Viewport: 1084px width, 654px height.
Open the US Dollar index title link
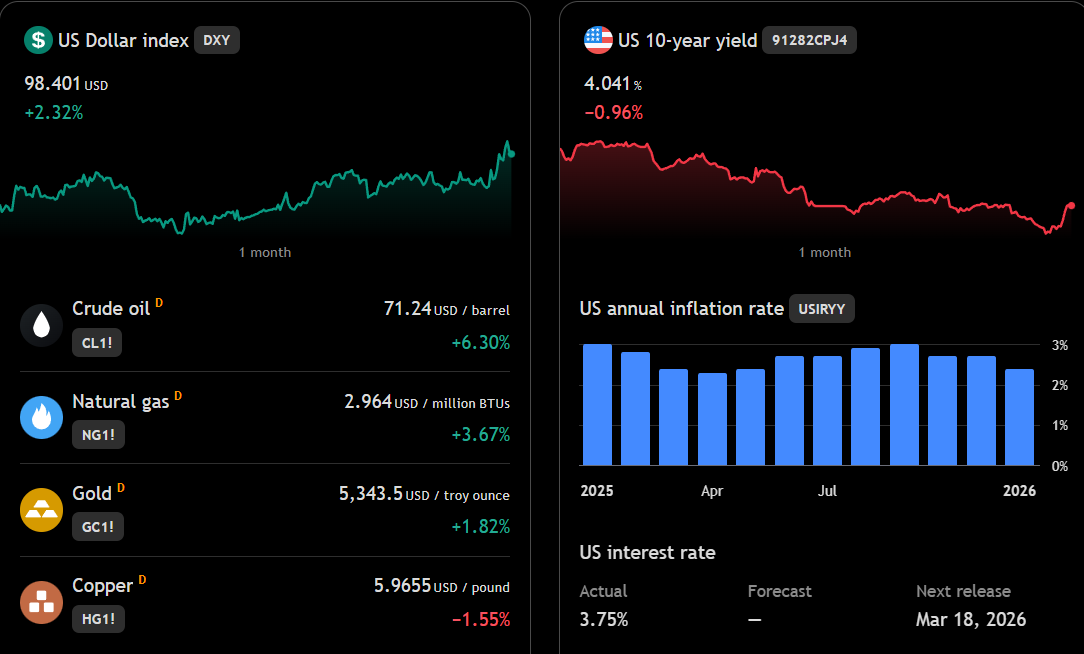(123, 40)
